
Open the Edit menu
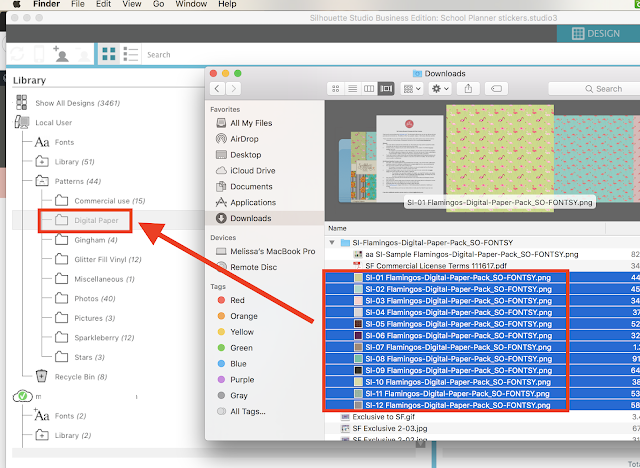coord(103,4)
